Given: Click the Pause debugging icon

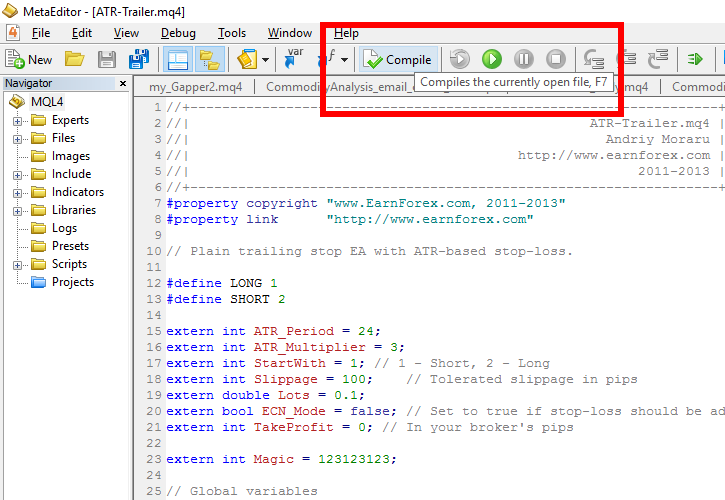Looking at the screenshot, I should (x=523, y=59).
